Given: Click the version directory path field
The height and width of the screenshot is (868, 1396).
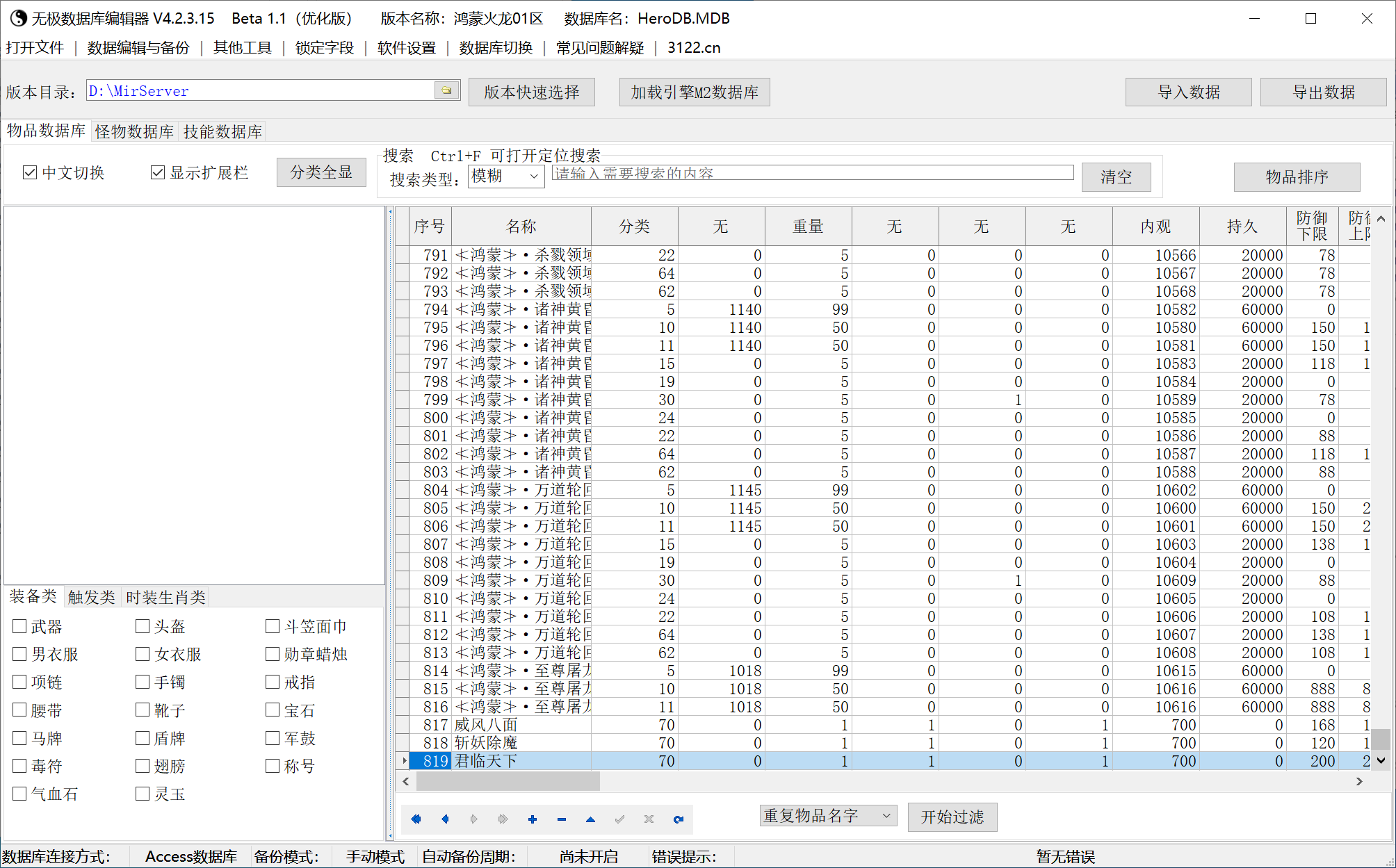Looking at the screenshot, I should click(261, 90).
